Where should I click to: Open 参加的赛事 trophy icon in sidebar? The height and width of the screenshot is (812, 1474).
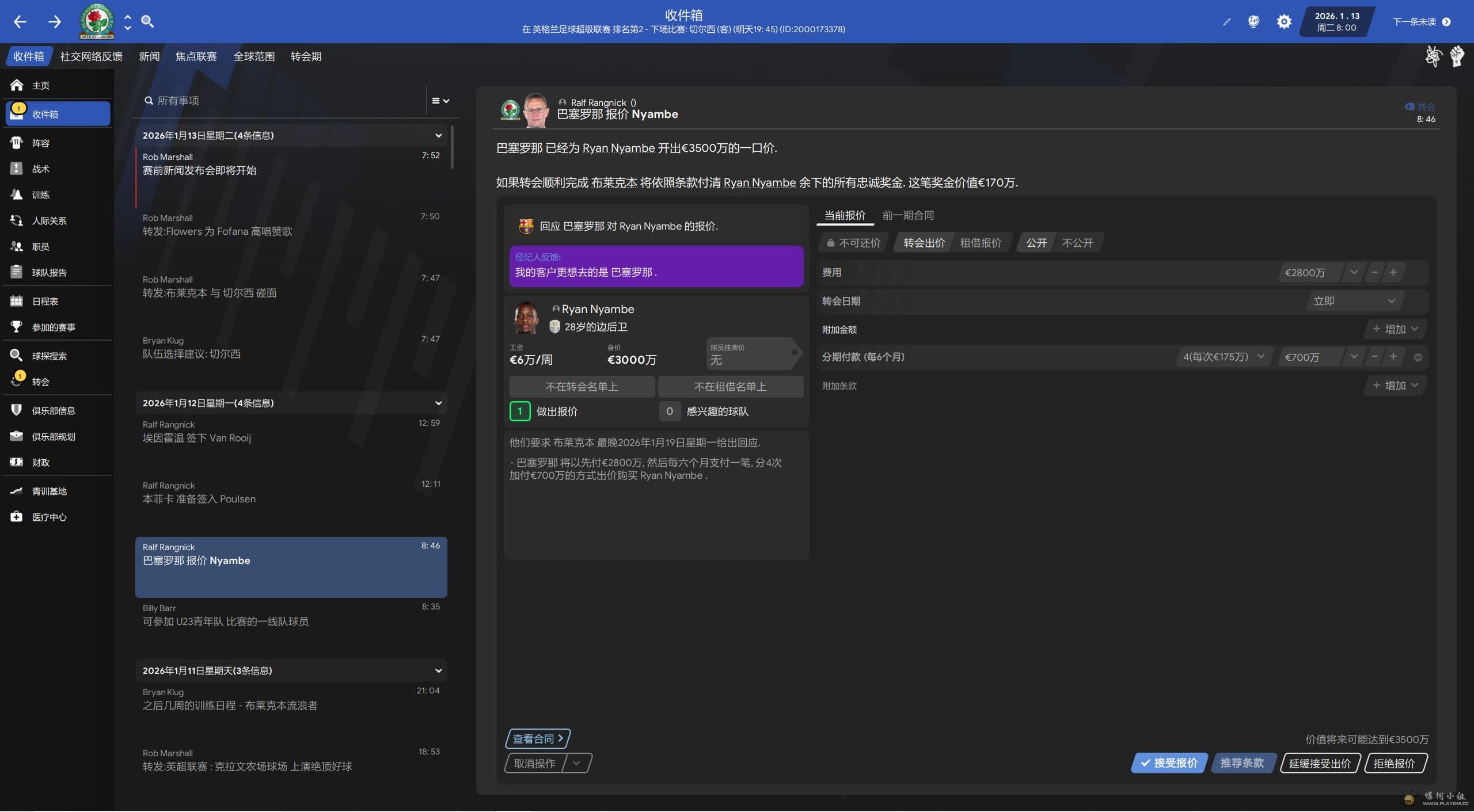click(x=17, y=327)
